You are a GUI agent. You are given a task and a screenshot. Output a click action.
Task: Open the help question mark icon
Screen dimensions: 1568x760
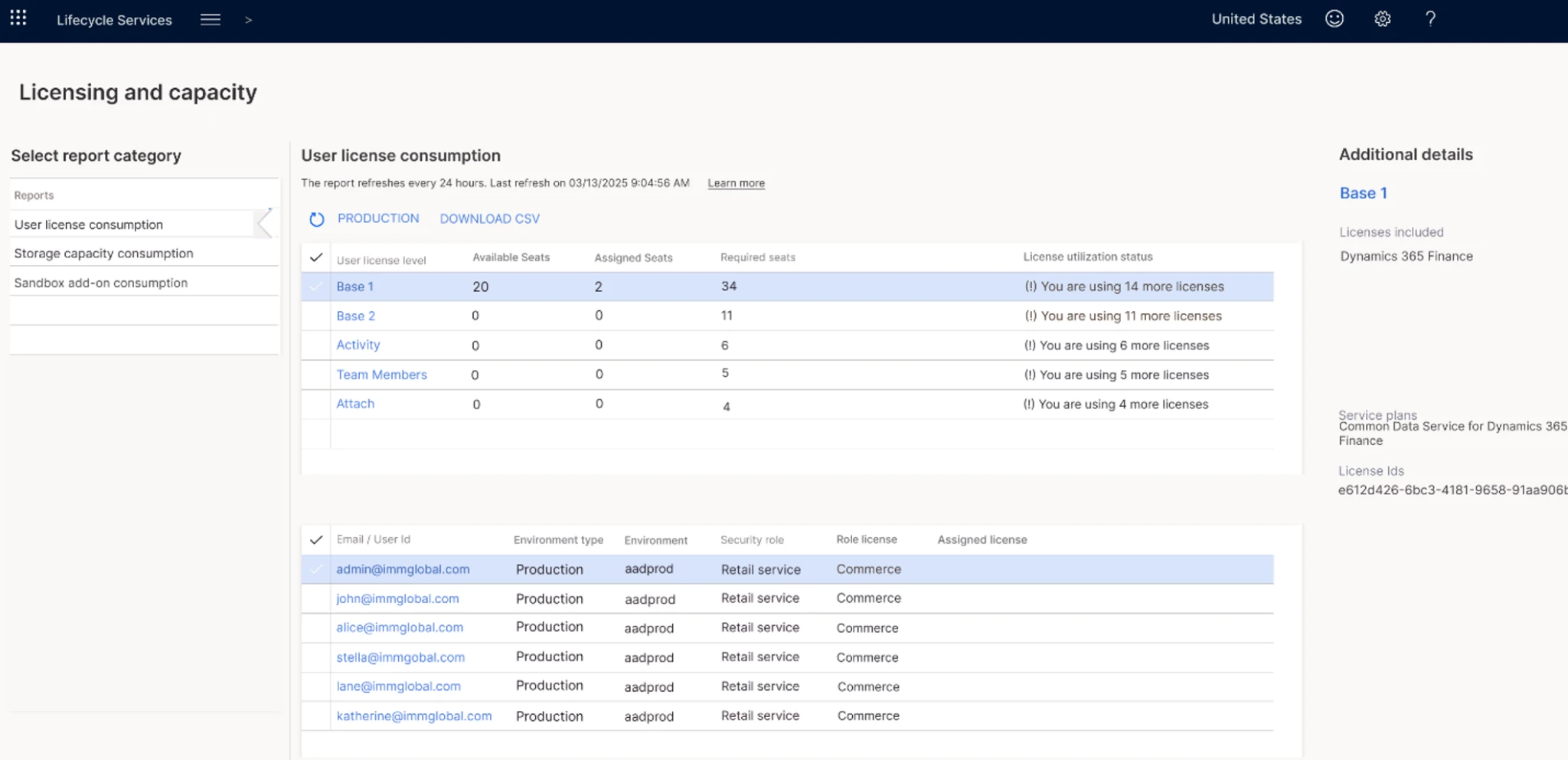(1430, 19)
